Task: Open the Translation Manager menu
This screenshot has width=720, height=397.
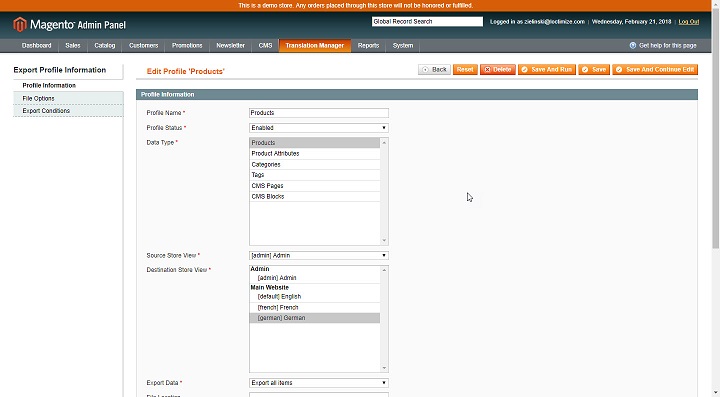Action: click(315, 45)
